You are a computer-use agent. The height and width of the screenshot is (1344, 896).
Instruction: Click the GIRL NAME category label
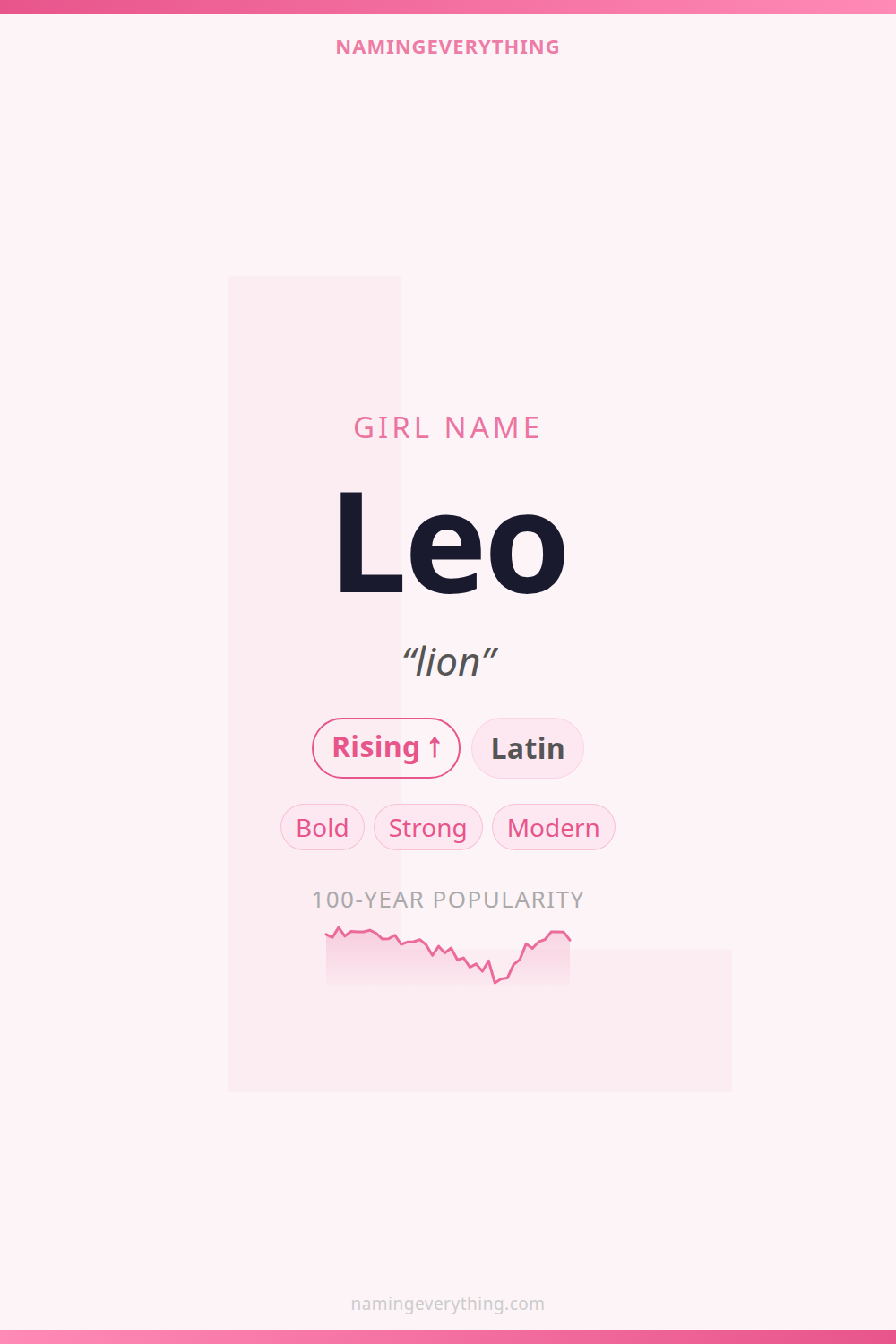pyautogui.click(x=447, y=428)
